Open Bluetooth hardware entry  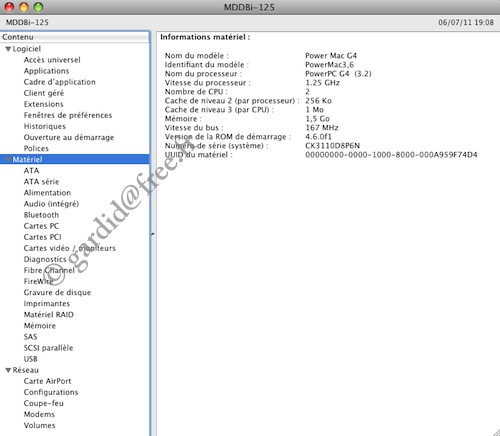41,215
